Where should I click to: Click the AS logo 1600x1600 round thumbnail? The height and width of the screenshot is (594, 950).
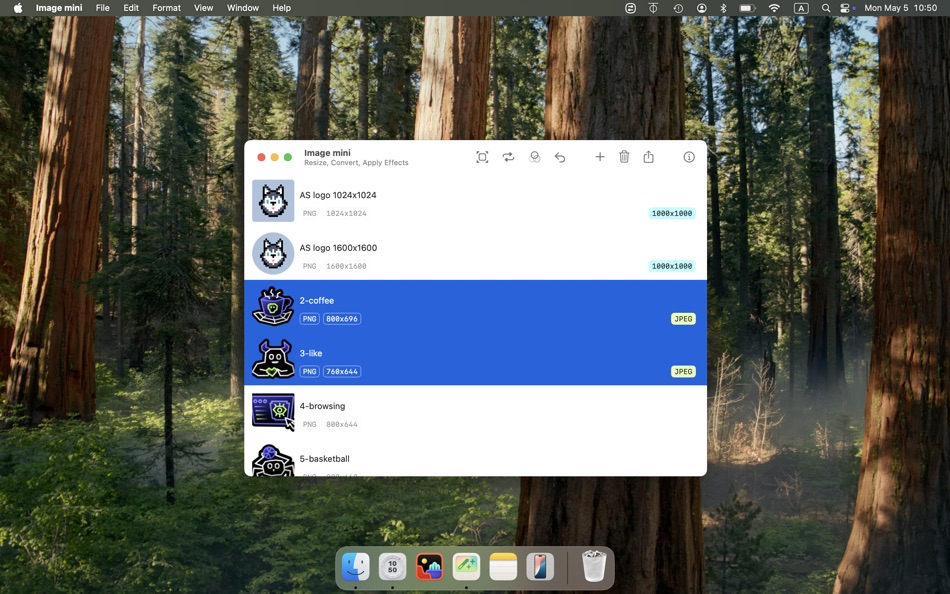[x=273, y=253]
